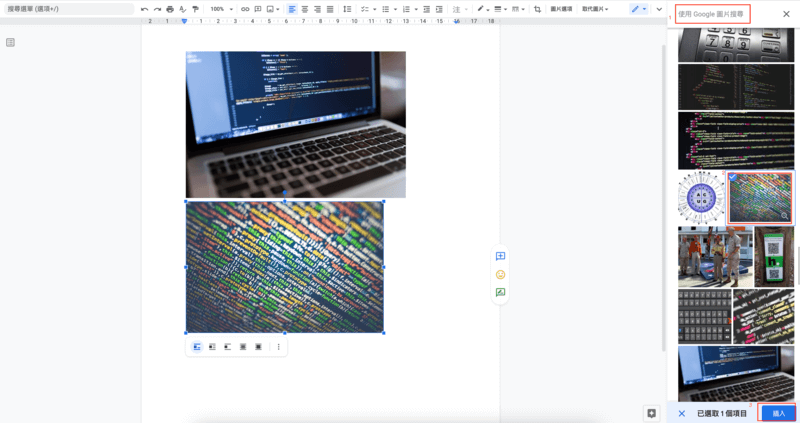Open border color pen dropdown

(483, 9)
